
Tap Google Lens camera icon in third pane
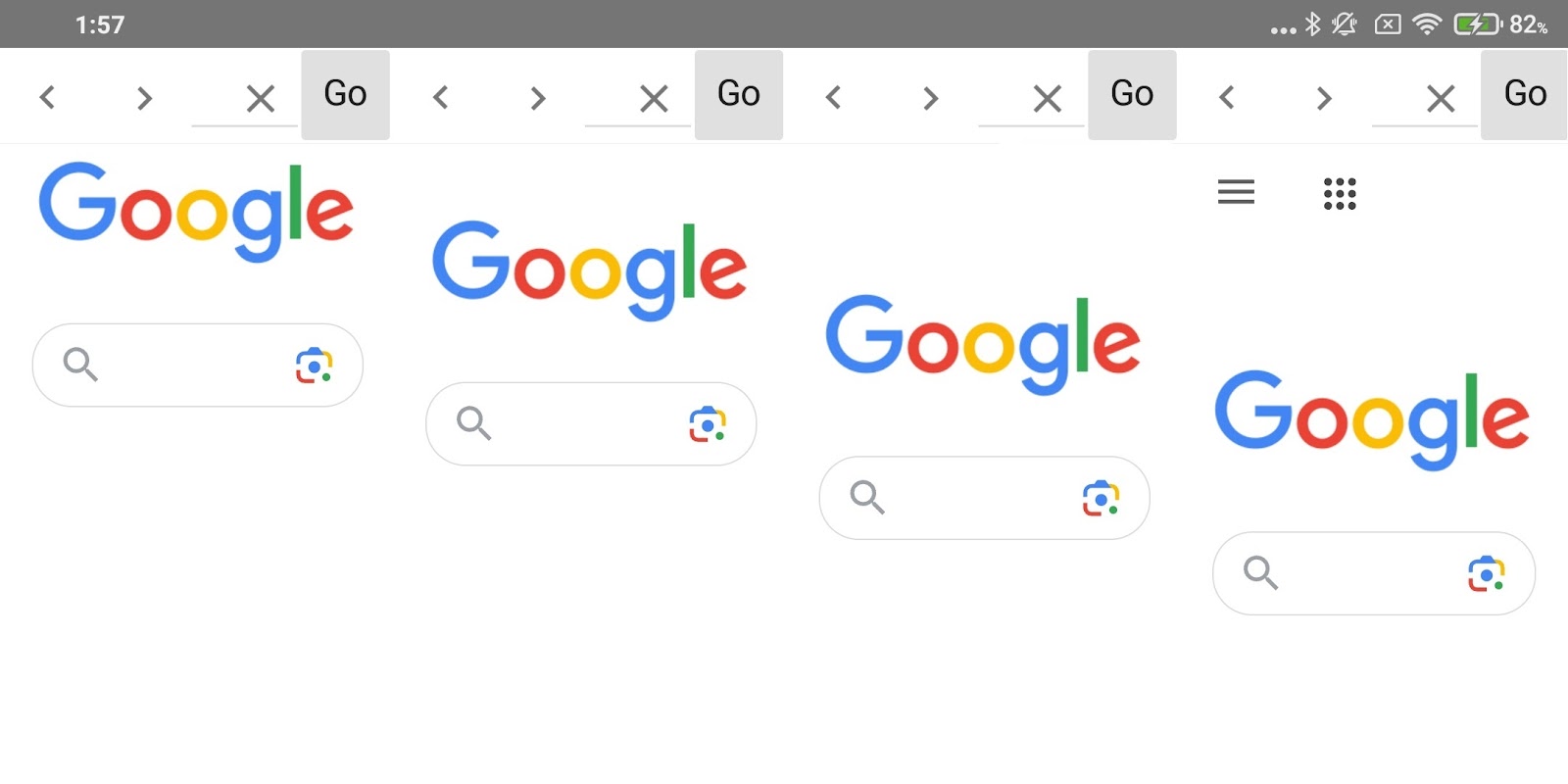point(1101,499)
